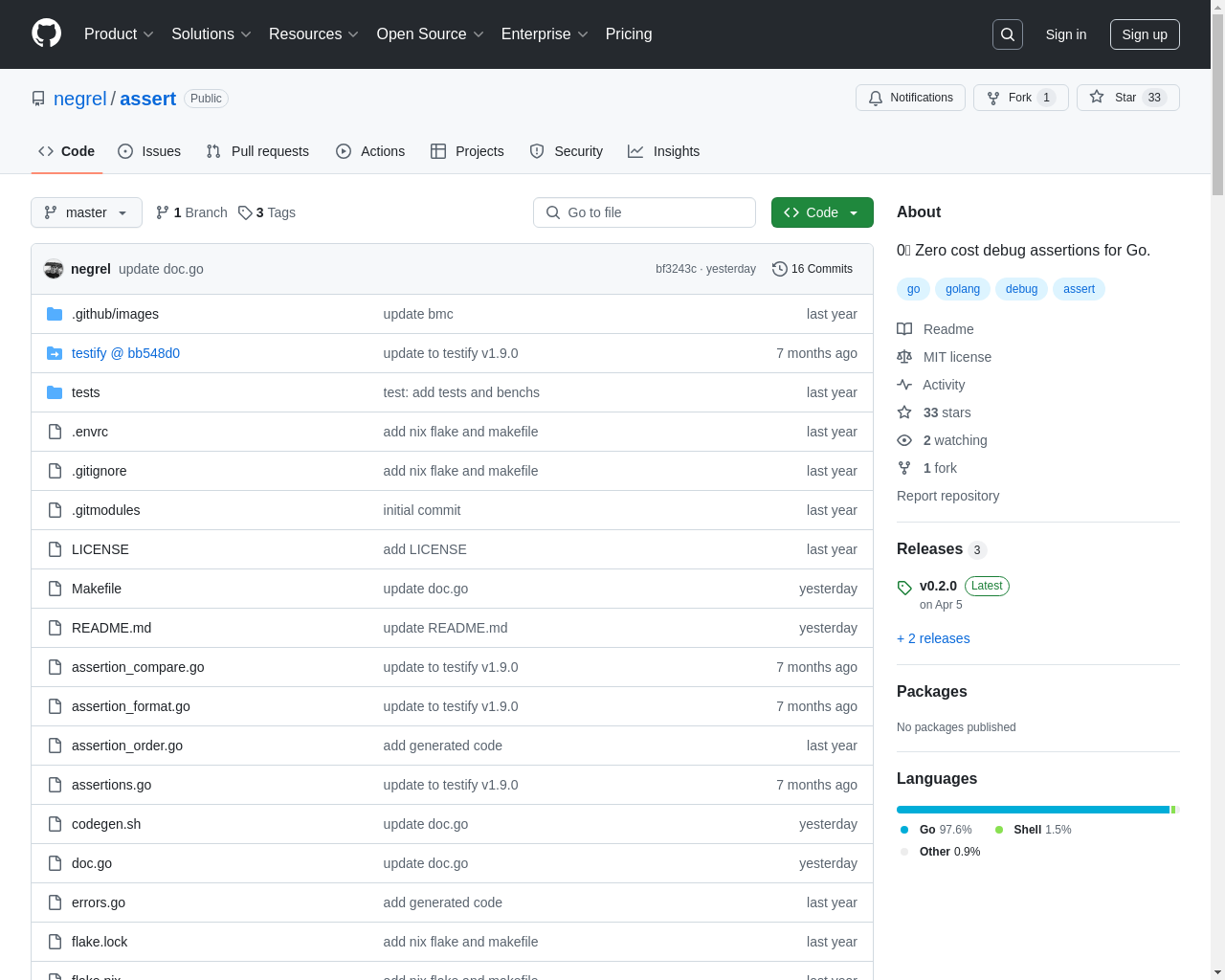Viewport: 1225px width, 980px height.
Task: Click the file icon beside flake.lock
Action: click(x=55, y=942)
